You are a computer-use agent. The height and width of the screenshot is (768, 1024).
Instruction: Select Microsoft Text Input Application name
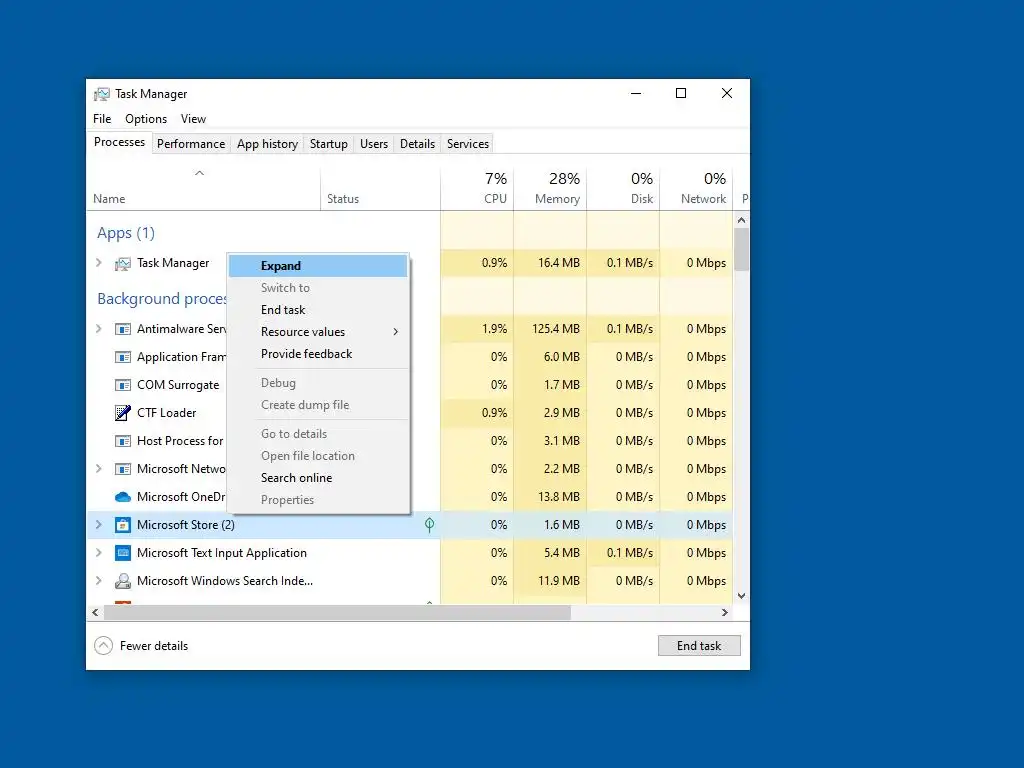click(x=222, y=553)
